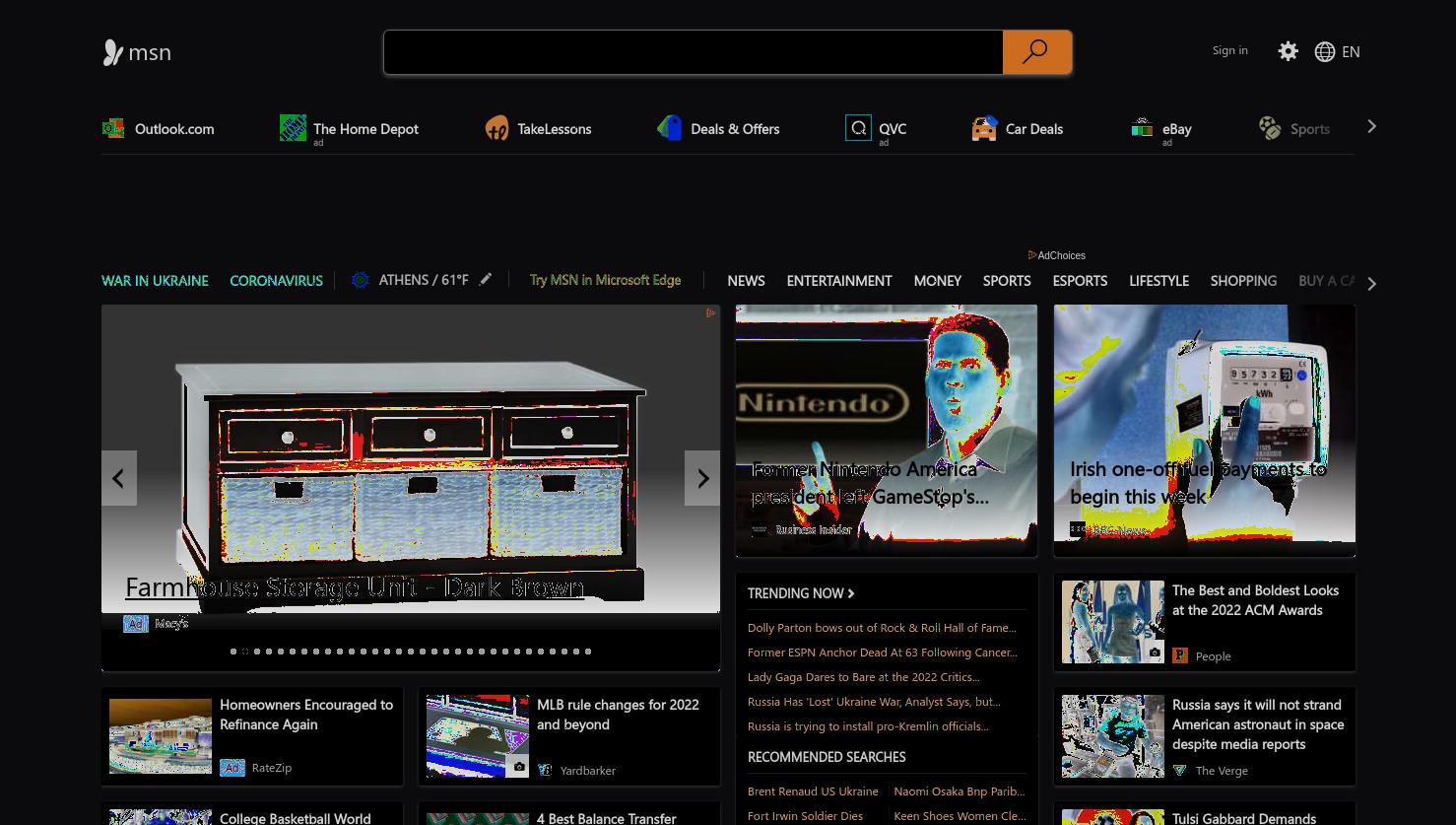This screenshot has width=1456, height=825.
Task: Open Dolly Parton Rock & Roll Hall trending link
Action: tap(882, 627)
